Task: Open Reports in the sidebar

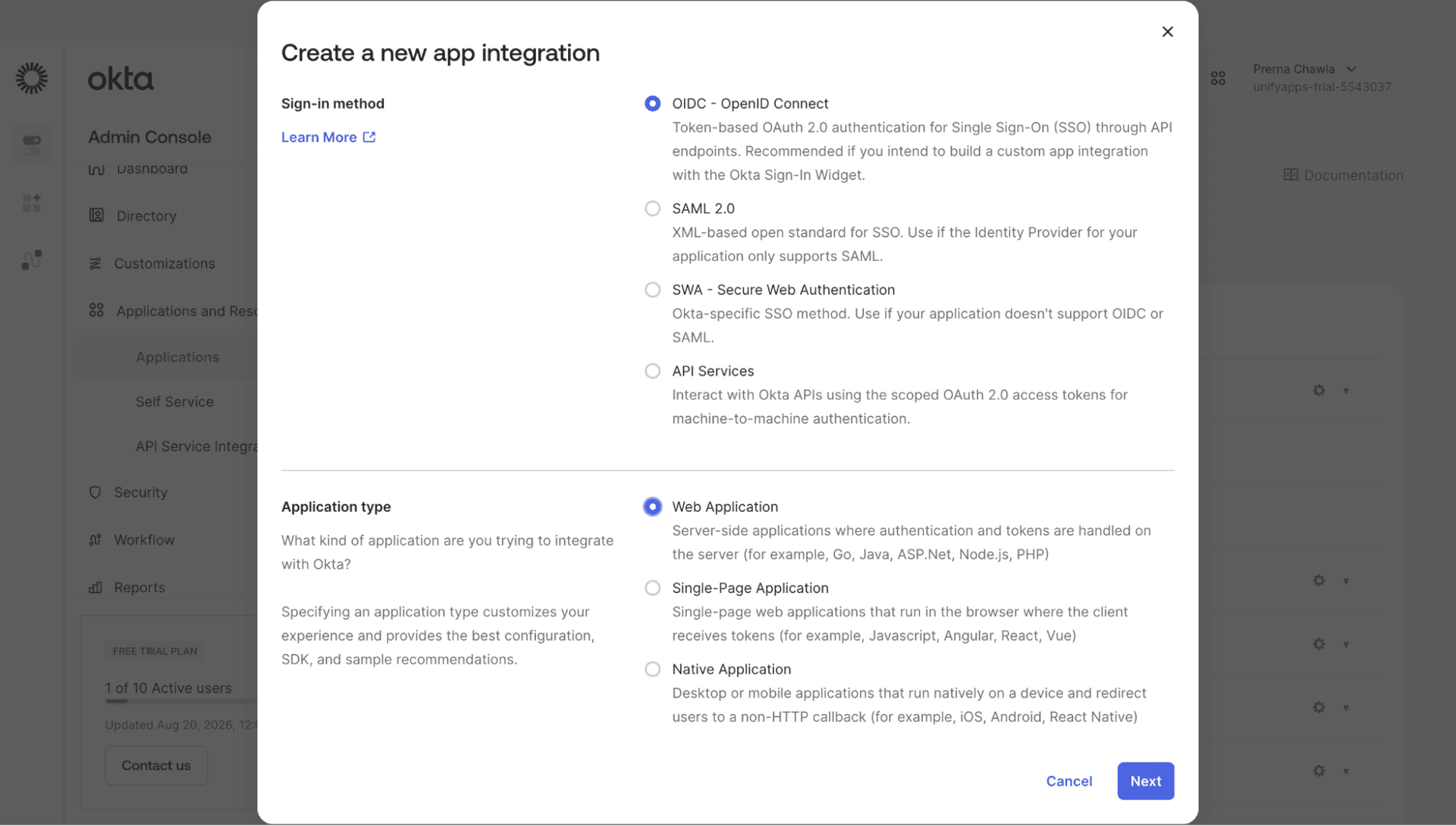Action: (x=140, y=588)
